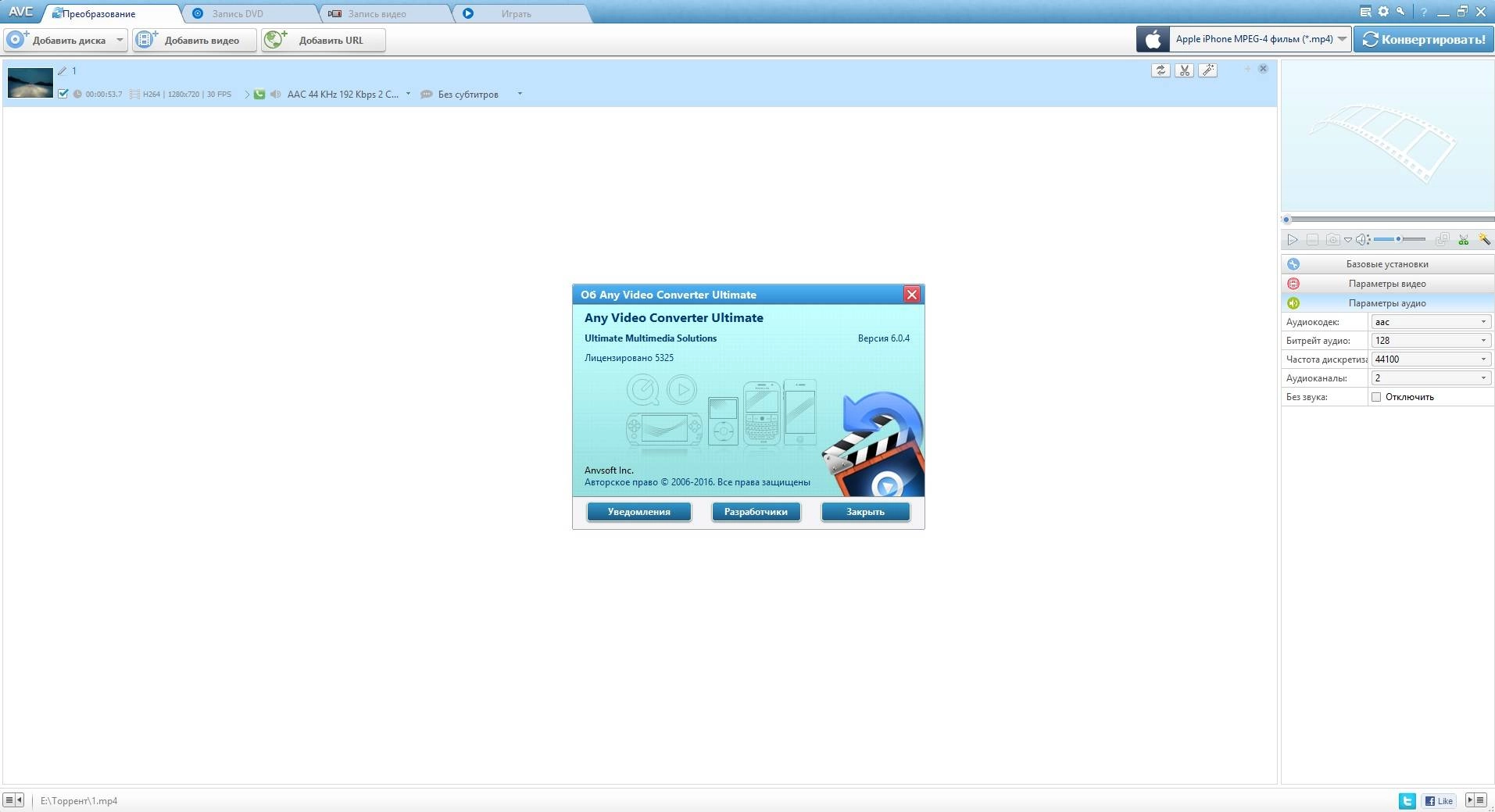The width and height of the screenshot is (1495, 812).
Task: Switch to the Запись DVD tab
Action: click(x=250, y=13)
